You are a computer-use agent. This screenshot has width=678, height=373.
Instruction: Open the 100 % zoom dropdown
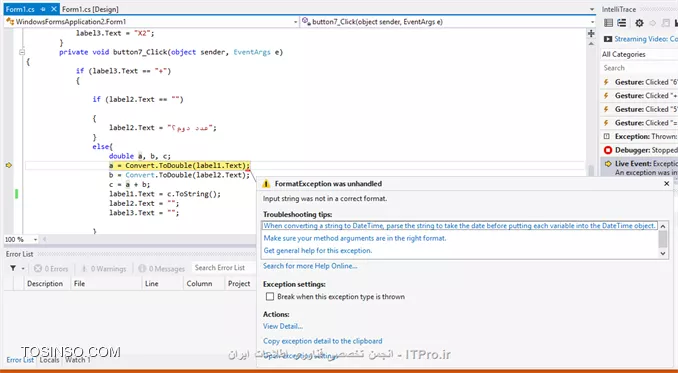pyautogui.click(x=35, y=239)
